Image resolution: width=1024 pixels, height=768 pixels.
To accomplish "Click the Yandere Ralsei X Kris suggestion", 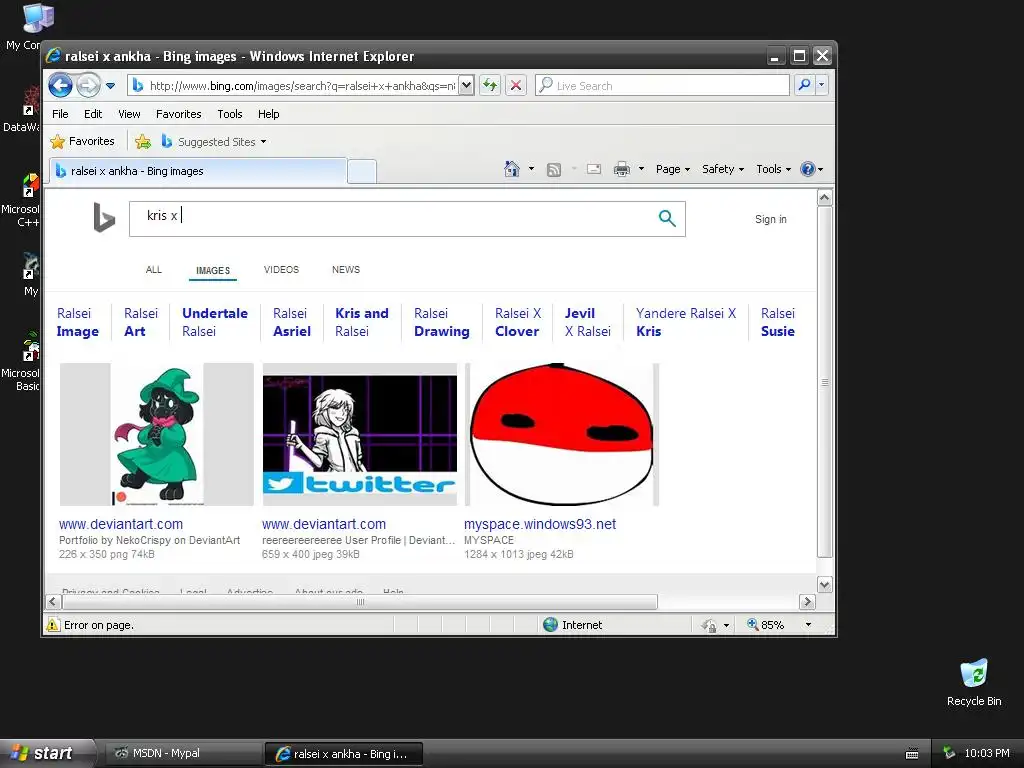I will (686, 322).
